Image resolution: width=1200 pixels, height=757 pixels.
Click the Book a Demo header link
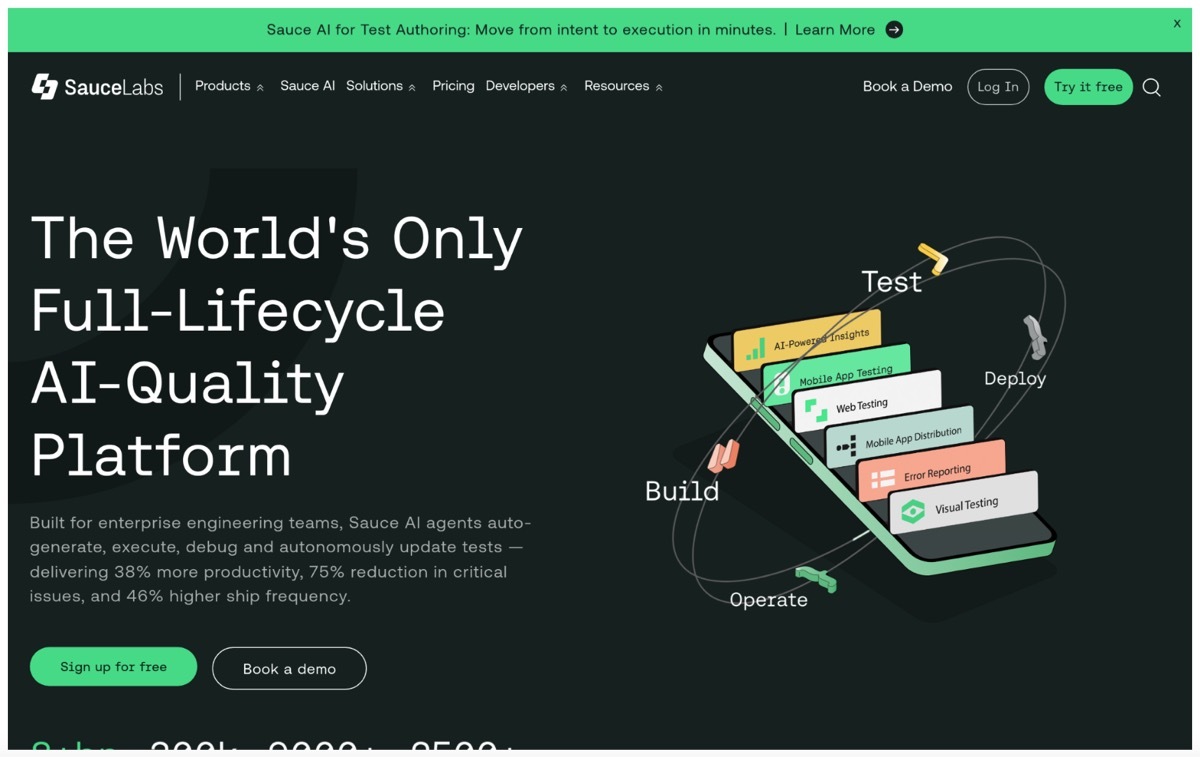pos(908,87)
